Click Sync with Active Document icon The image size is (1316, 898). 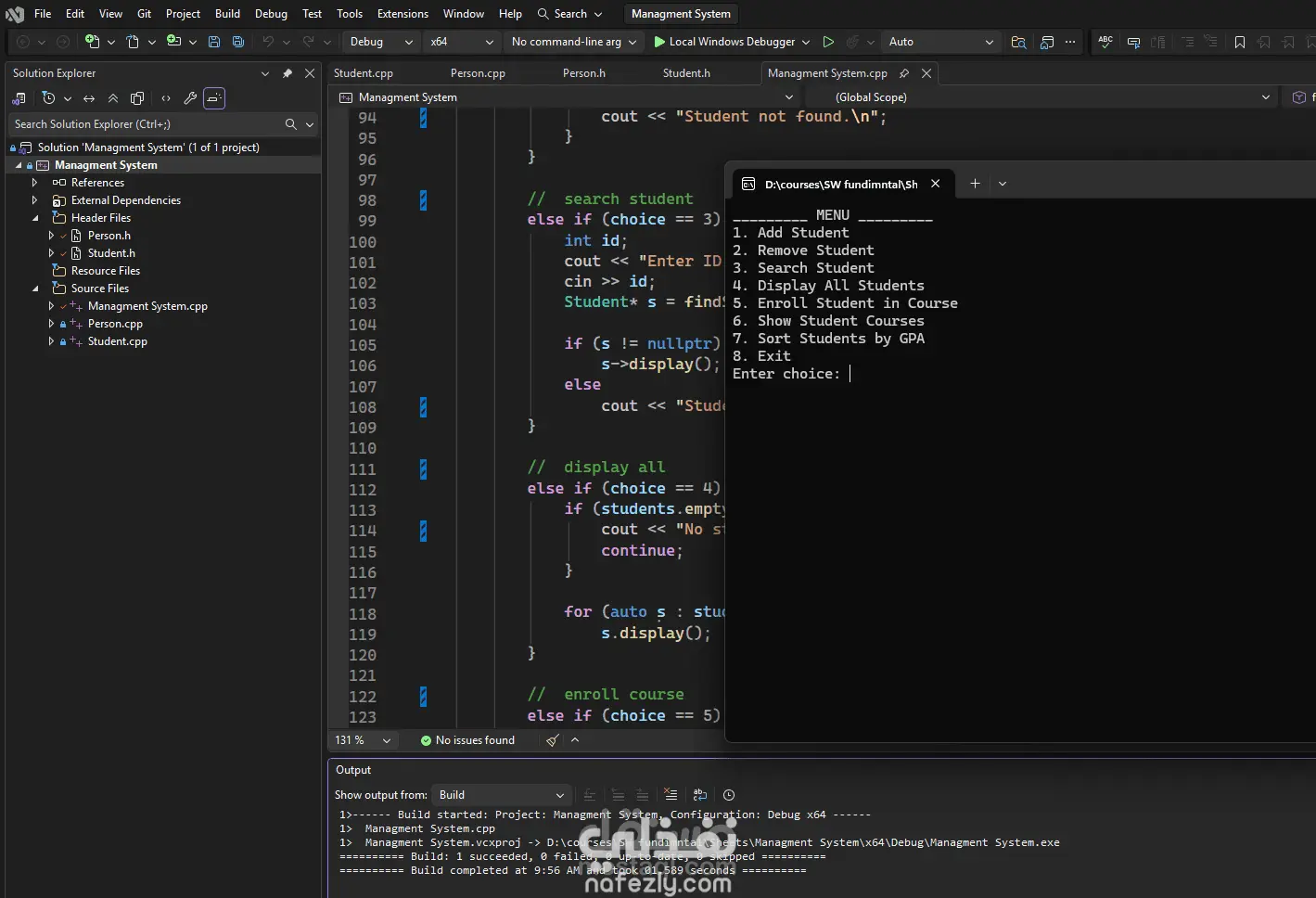click(x=89, y=98)
